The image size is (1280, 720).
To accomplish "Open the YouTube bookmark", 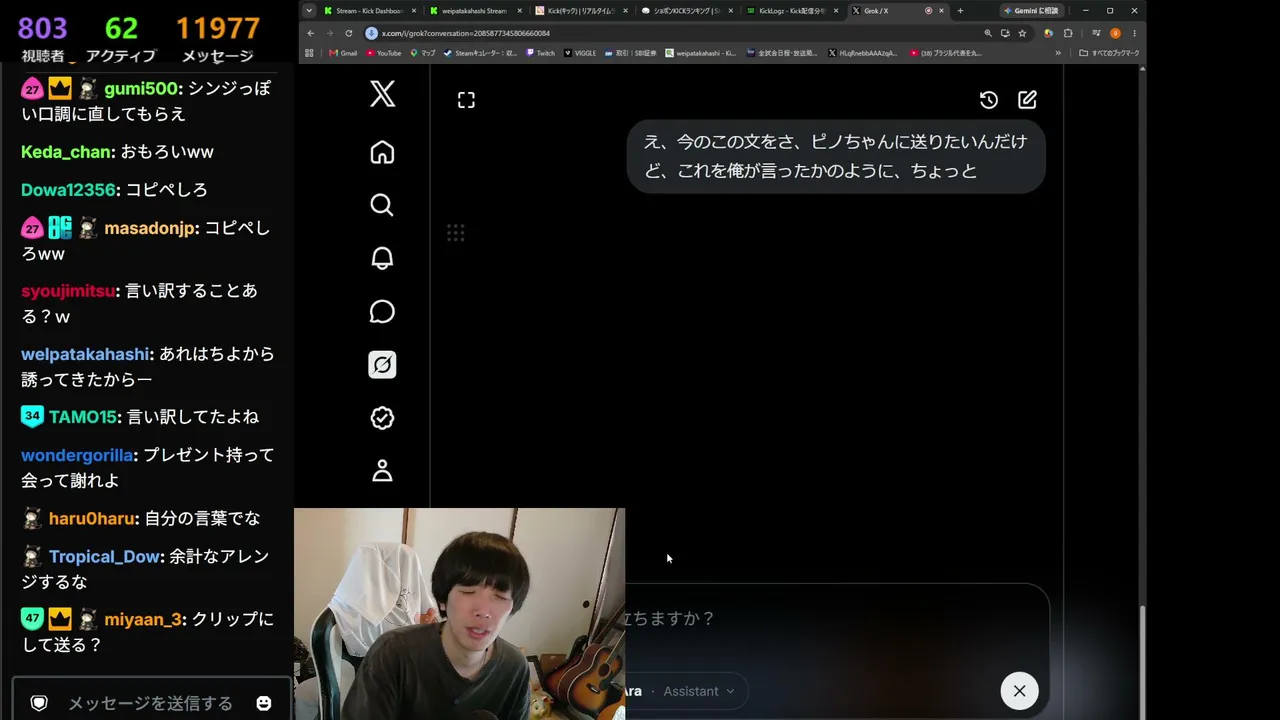I will click(x=384, y=53).
